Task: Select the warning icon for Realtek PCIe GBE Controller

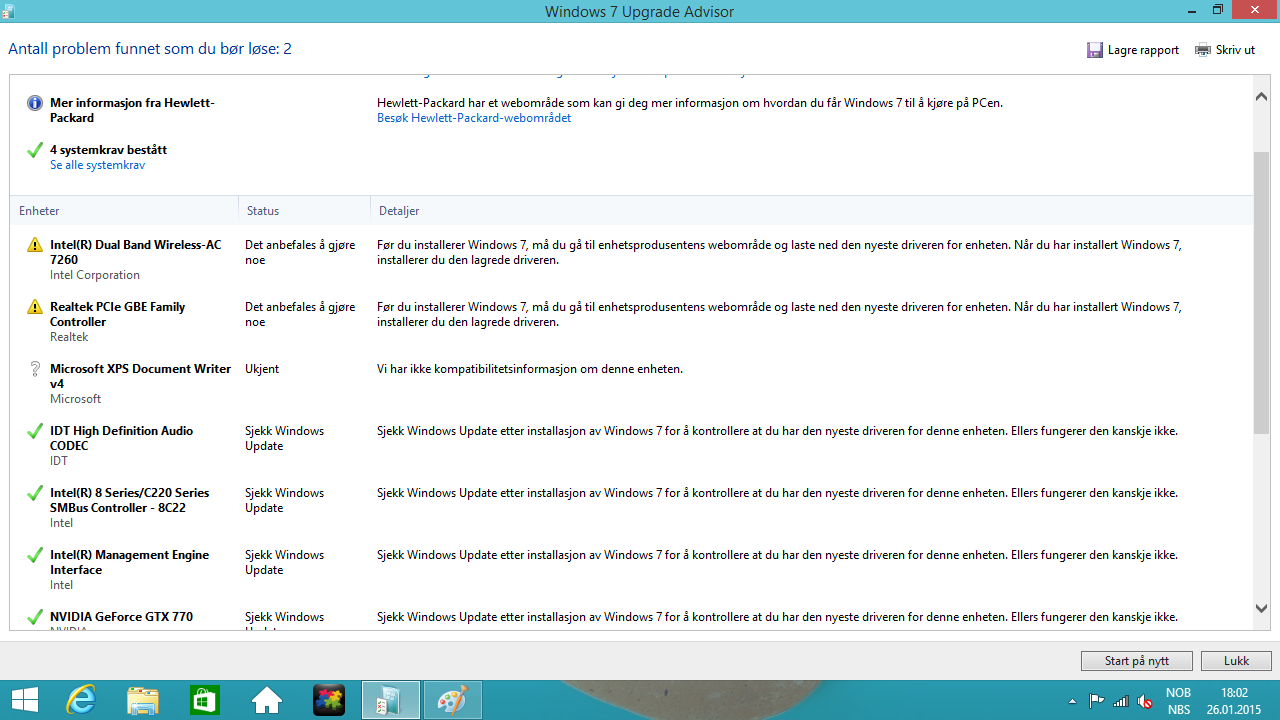Action: click(35, 307)
